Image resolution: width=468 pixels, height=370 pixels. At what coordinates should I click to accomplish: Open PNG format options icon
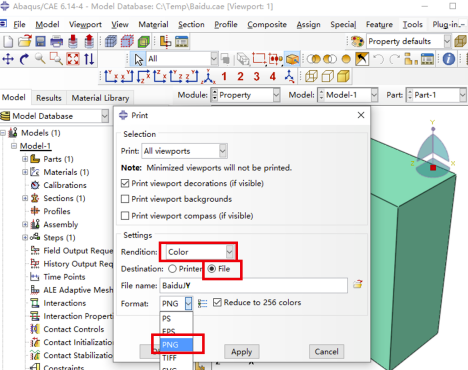(202, 303)
